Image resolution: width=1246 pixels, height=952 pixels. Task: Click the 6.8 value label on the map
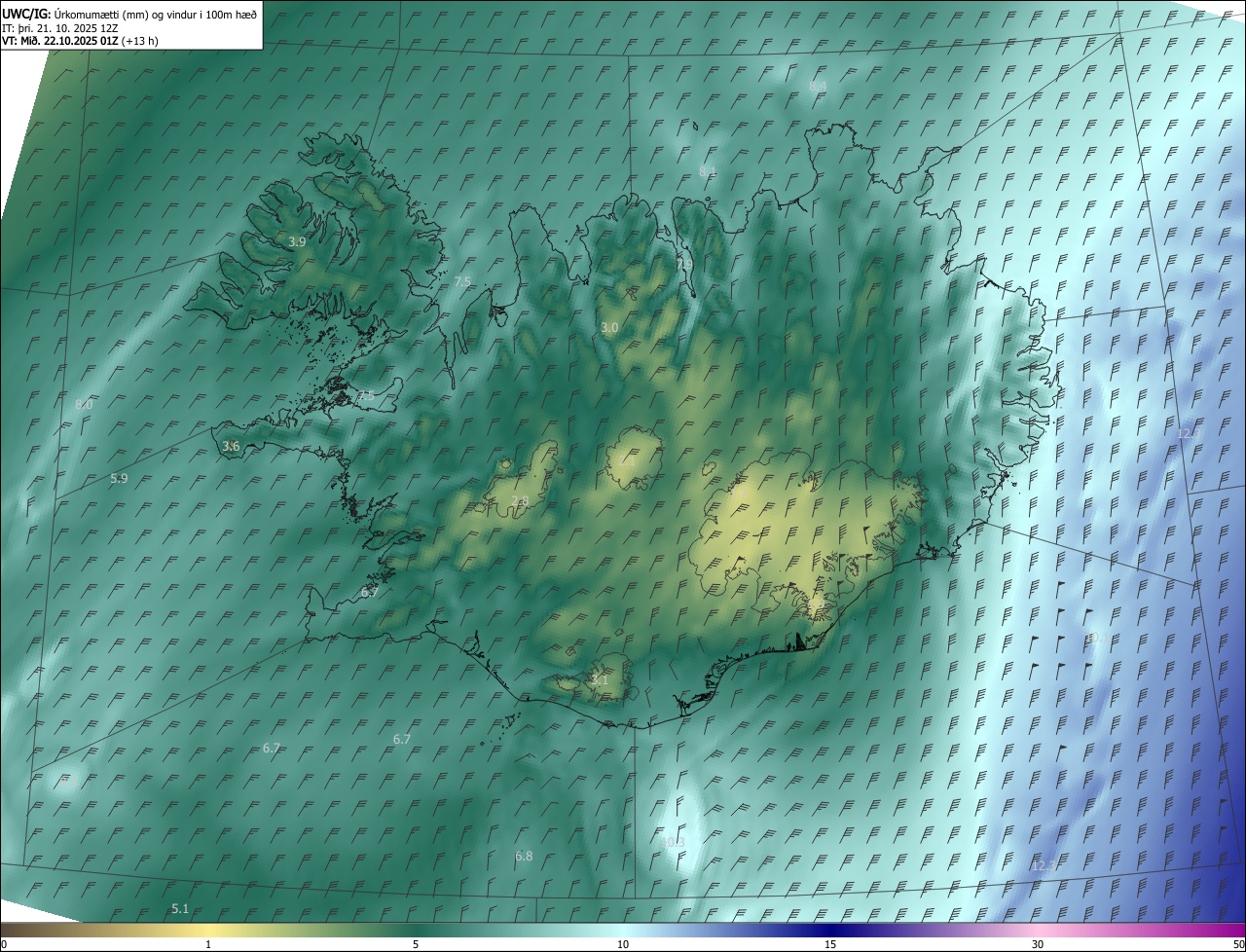524,857
